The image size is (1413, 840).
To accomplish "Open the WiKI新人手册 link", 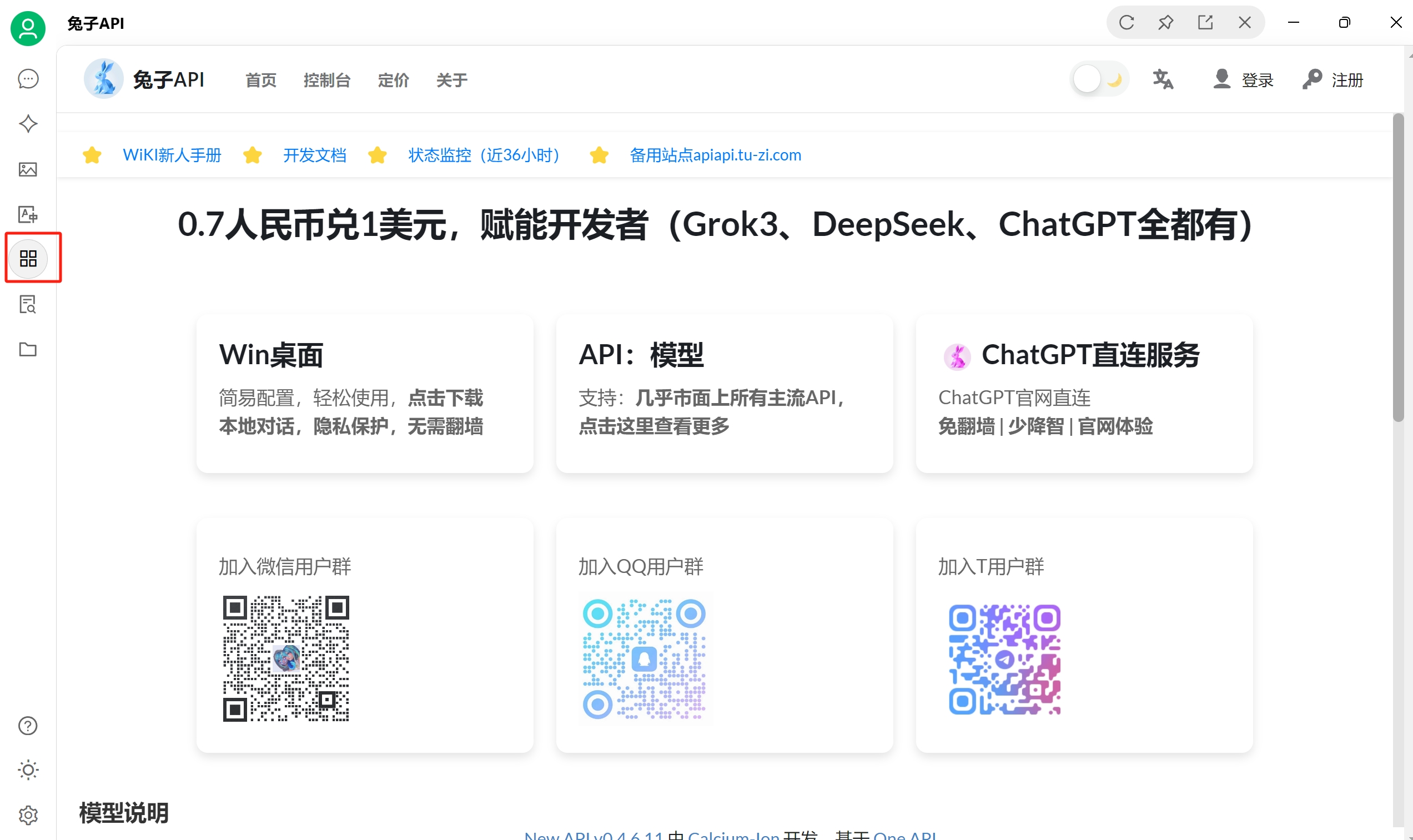I will pos(172,155).
